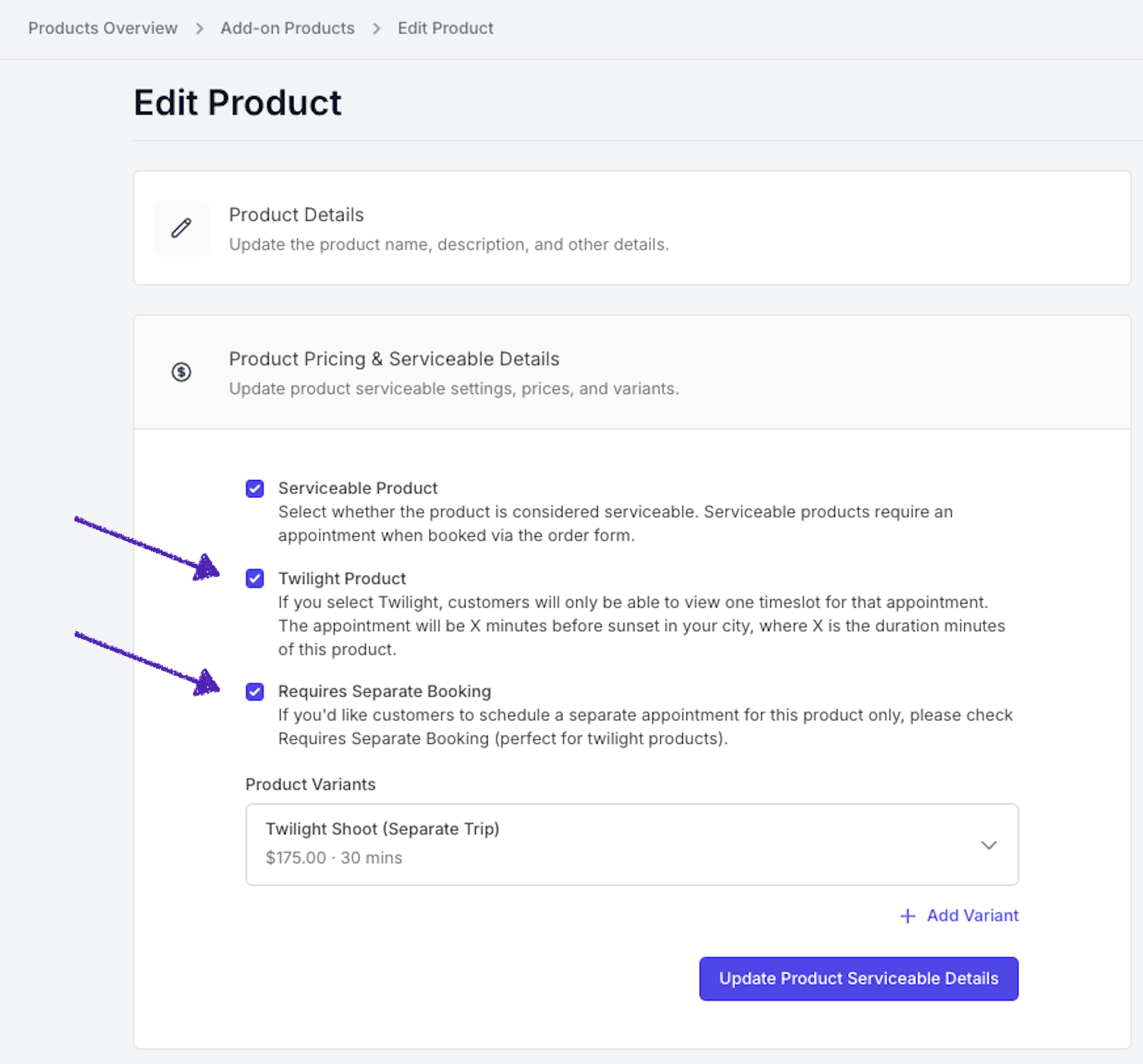1143x1064 pixels.
Task: Select the Twilight Shoot (Separate Trip) variant name
Action: tap(382, 829)
